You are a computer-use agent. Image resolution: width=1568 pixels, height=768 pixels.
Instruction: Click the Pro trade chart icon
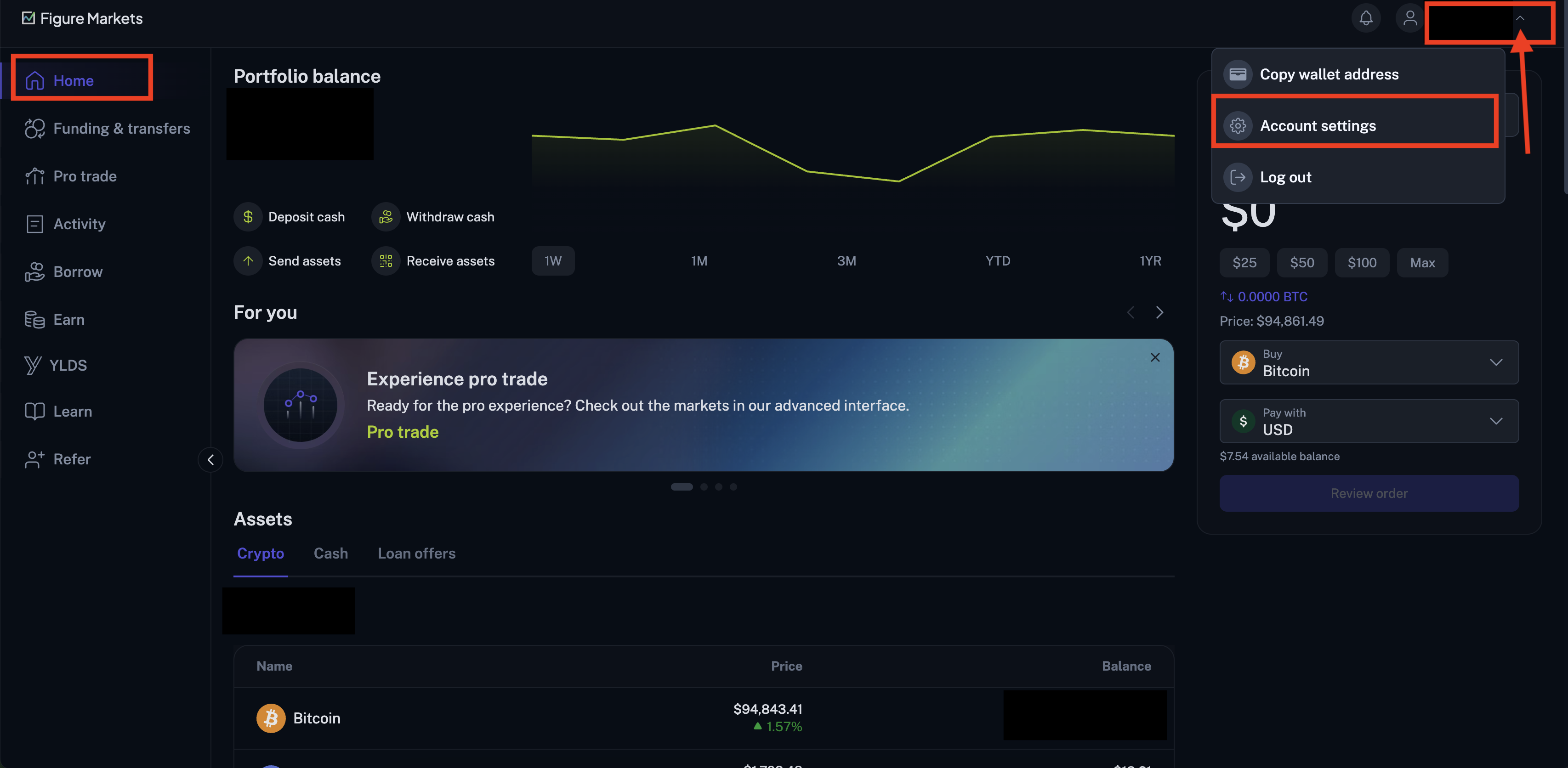(x=34, y=176)
